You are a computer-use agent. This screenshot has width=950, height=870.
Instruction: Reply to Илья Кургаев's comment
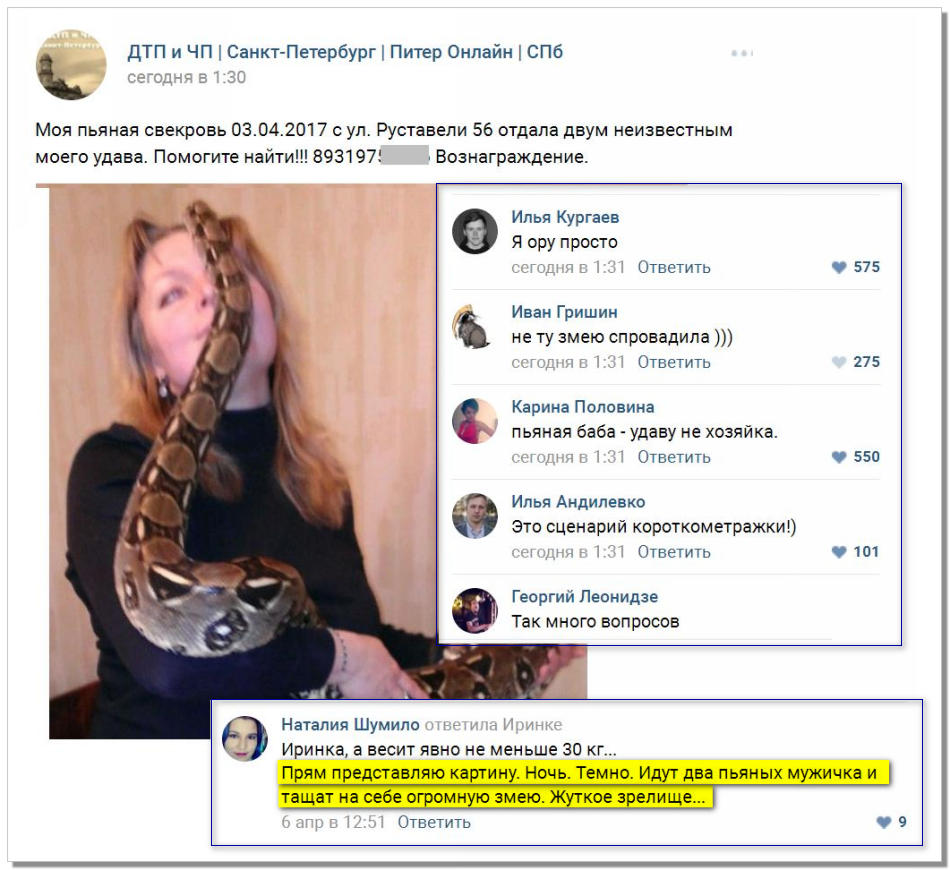coord(674,267)
